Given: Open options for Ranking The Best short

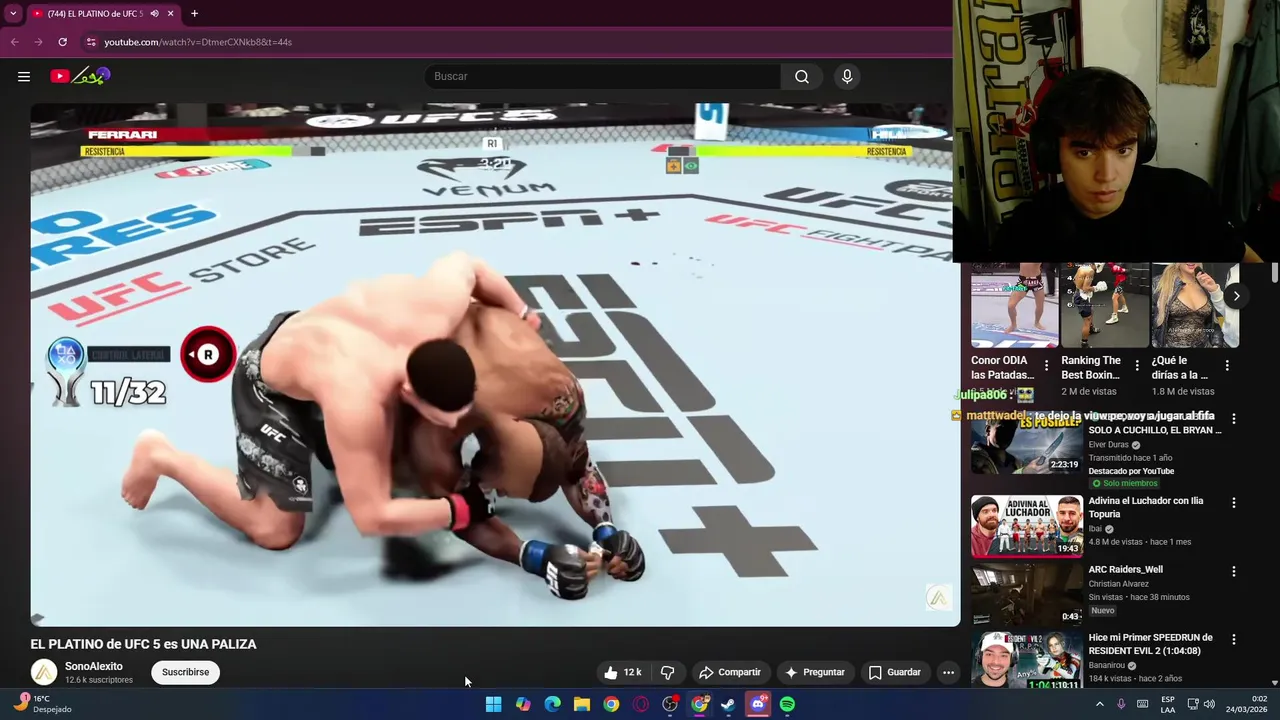Looking at the screenshot, I should point(1137,365).
